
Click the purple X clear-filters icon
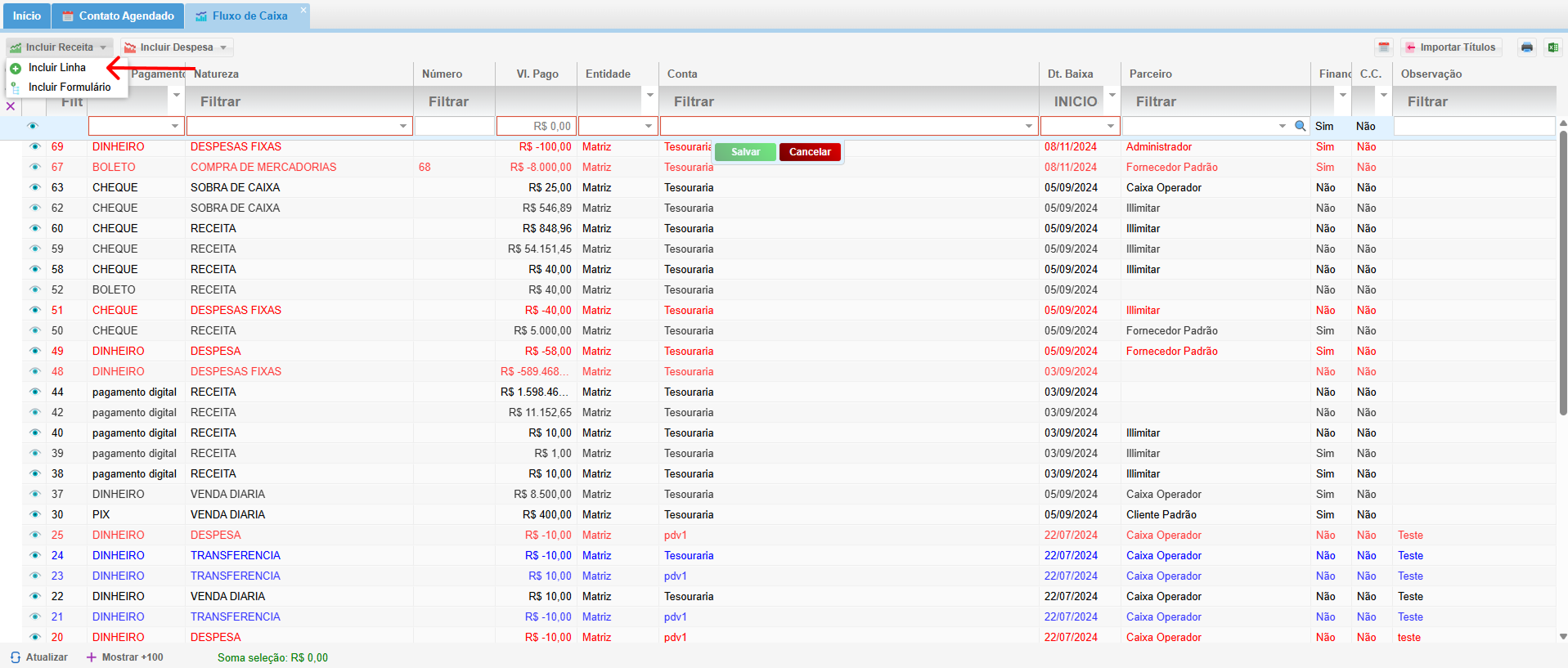[x=11, y=106]
